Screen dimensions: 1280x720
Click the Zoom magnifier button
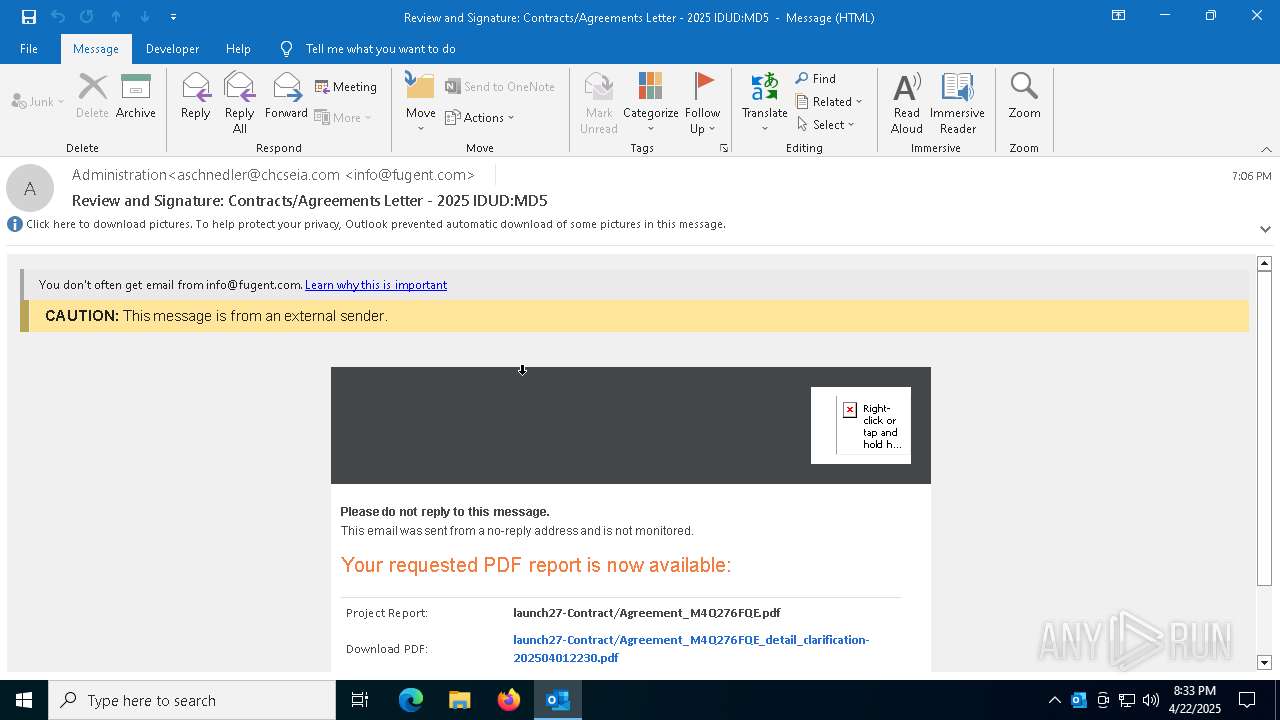click(x=1024, y=97)
